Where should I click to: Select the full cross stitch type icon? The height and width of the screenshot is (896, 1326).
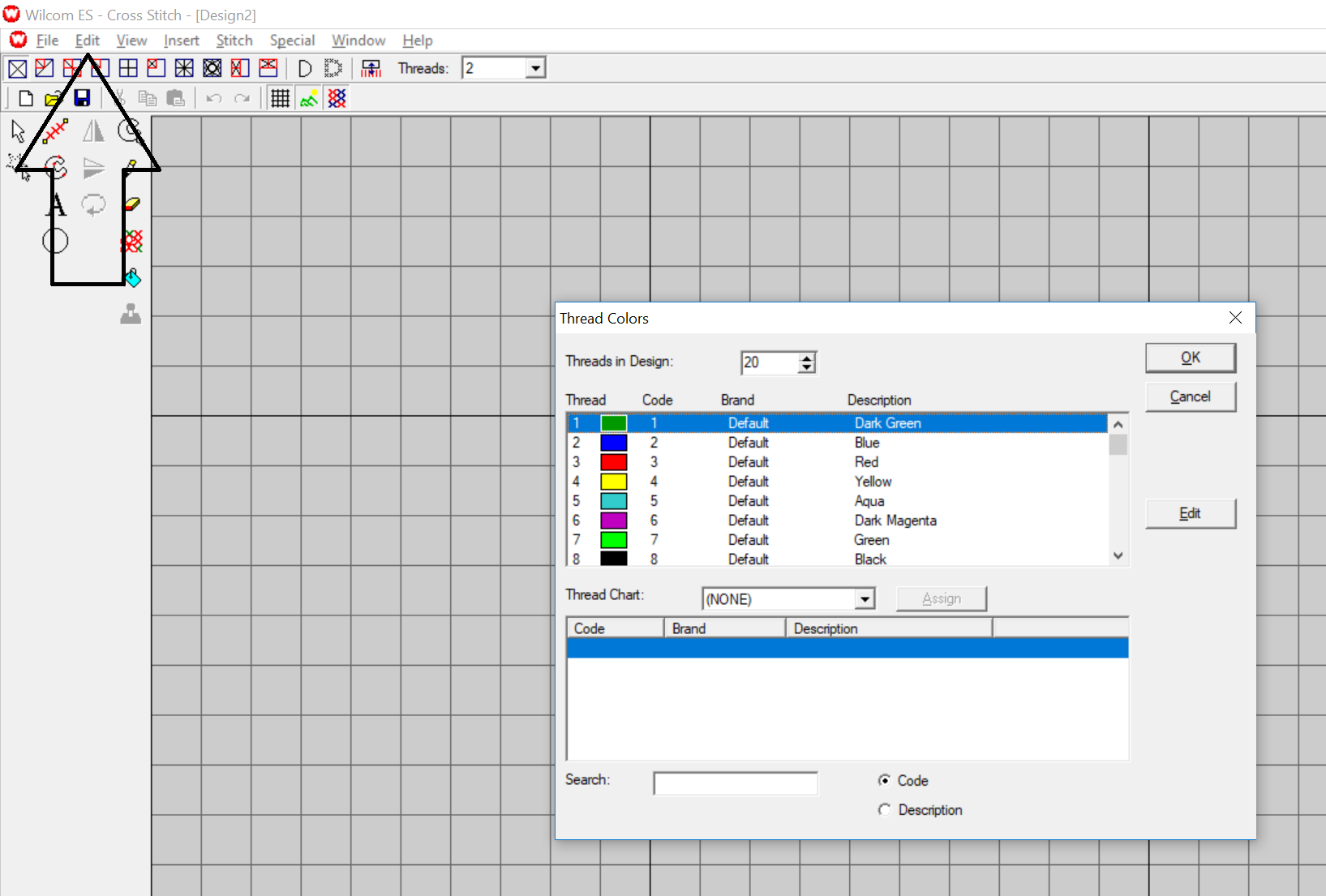click(x=17, y=69)
